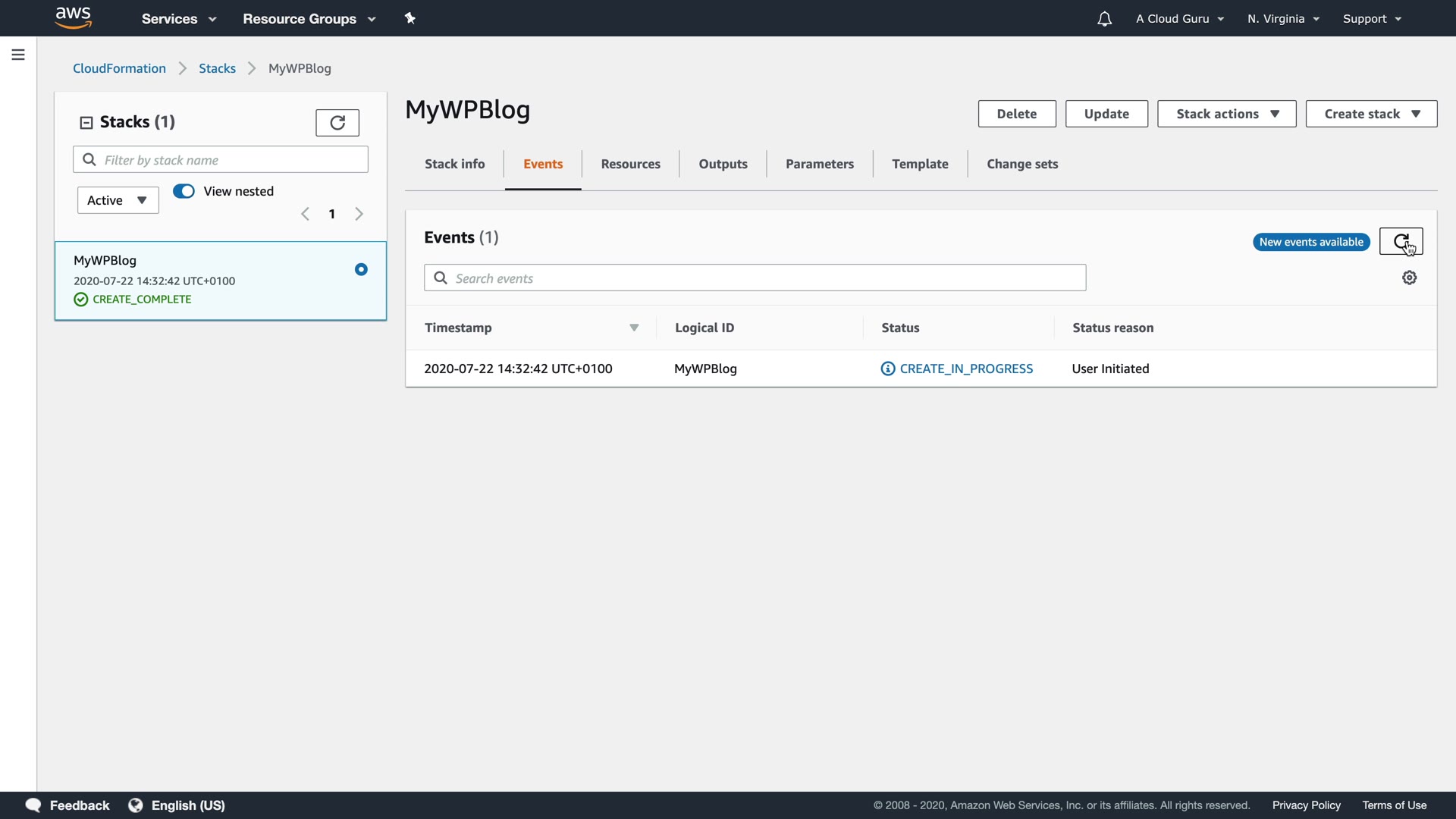Refresh the Events table
The height and width of the screenshot is (819, 1456).
click(x=1400, y=242)
